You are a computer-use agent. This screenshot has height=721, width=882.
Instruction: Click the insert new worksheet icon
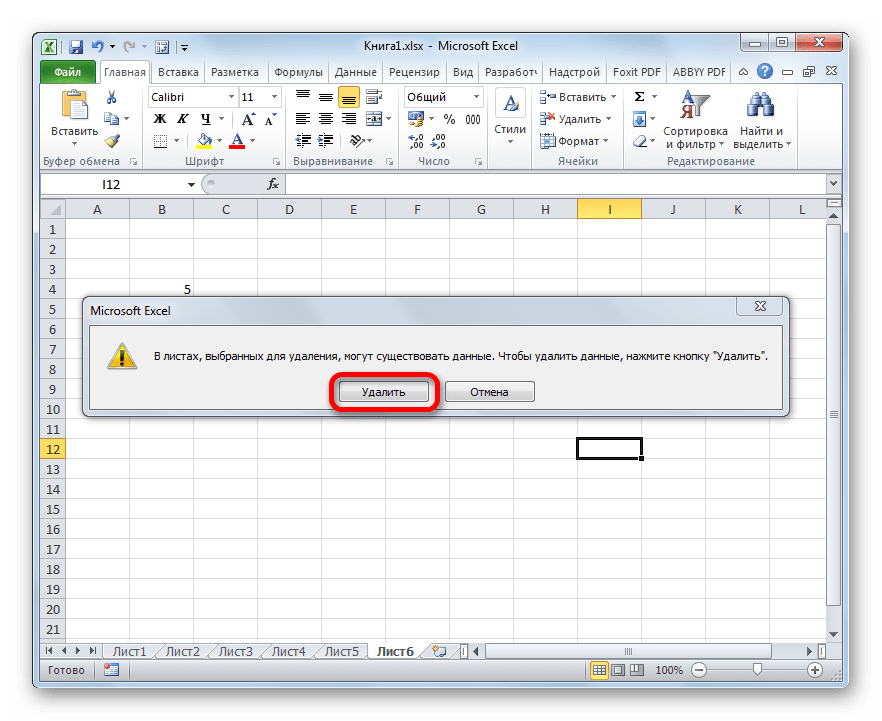[x=439, y=651]
